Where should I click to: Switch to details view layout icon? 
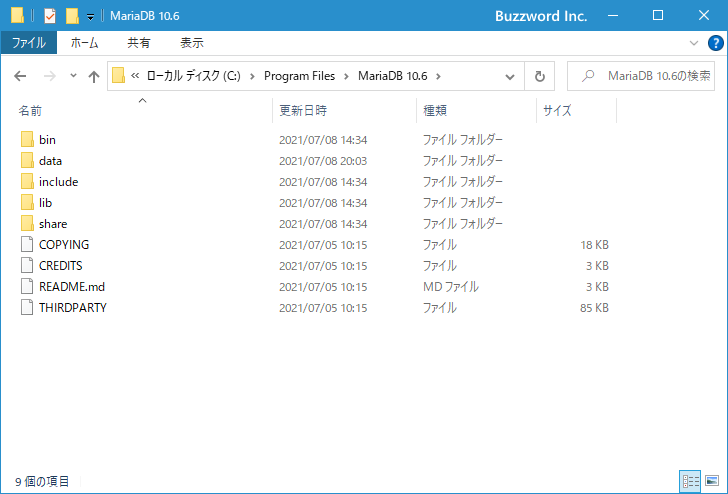(x=690, y=481)
